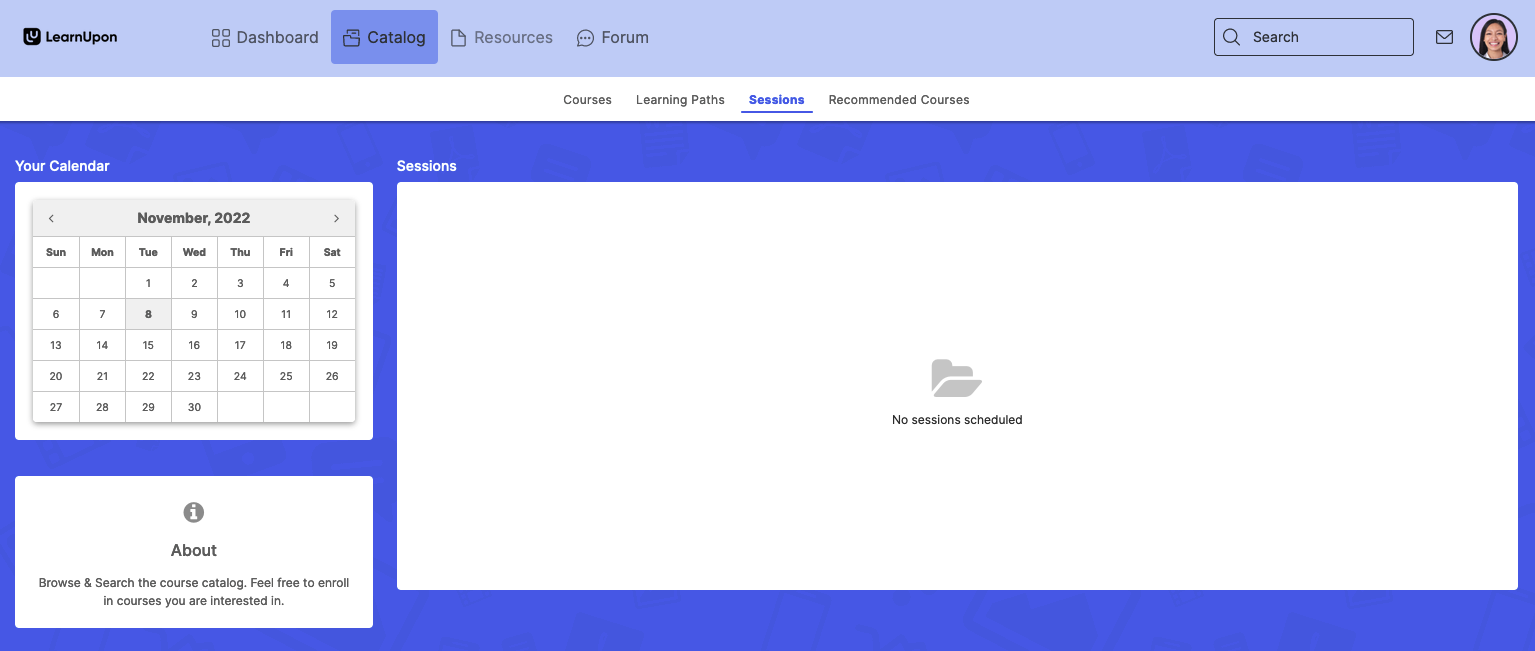The image size is (1535, 651).
Task: Advance calendar to next month
Action: (x=336, y=218)
